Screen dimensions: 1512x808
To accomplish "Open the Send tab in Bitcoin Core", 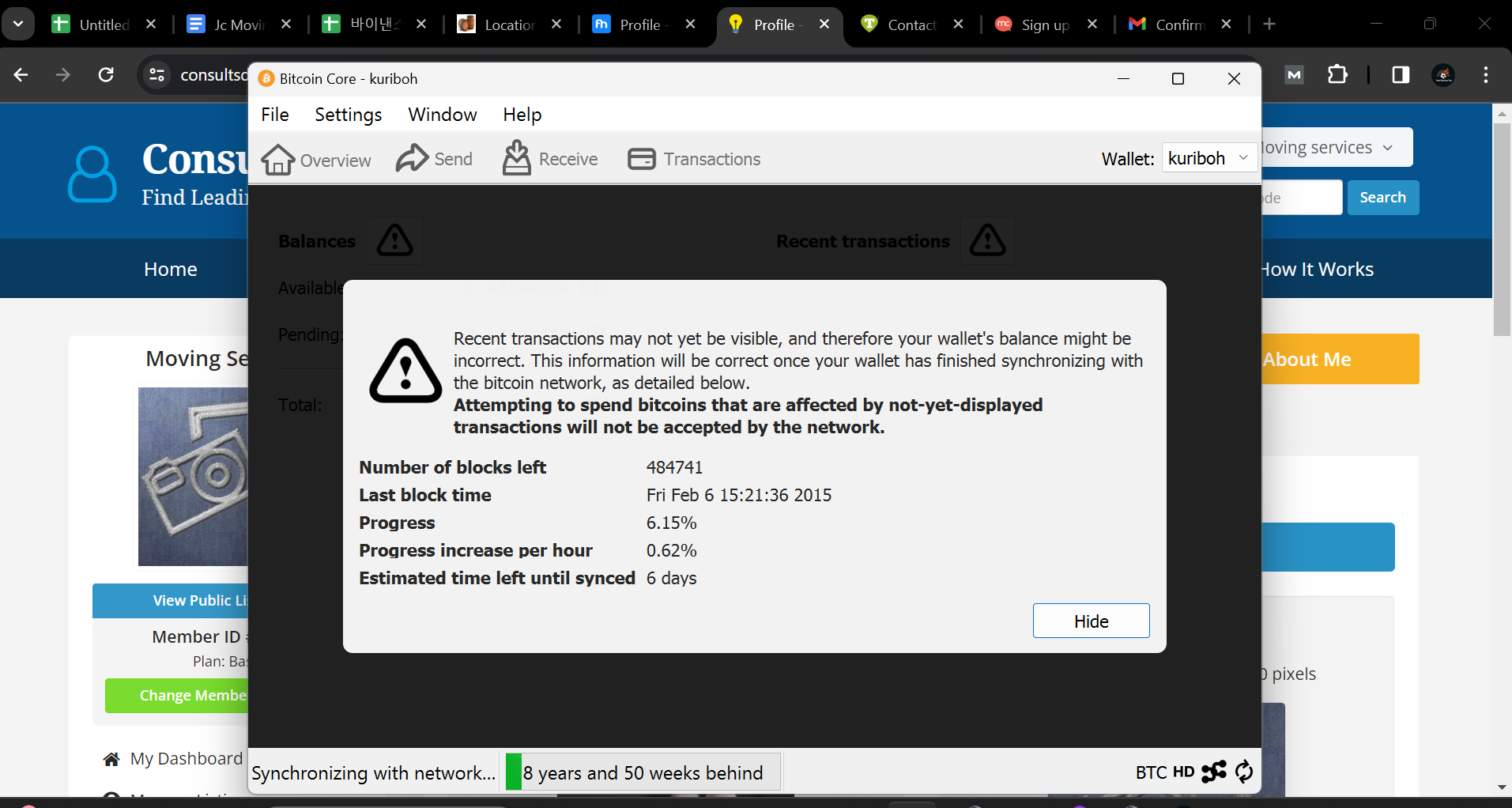I will coord(434,159).
